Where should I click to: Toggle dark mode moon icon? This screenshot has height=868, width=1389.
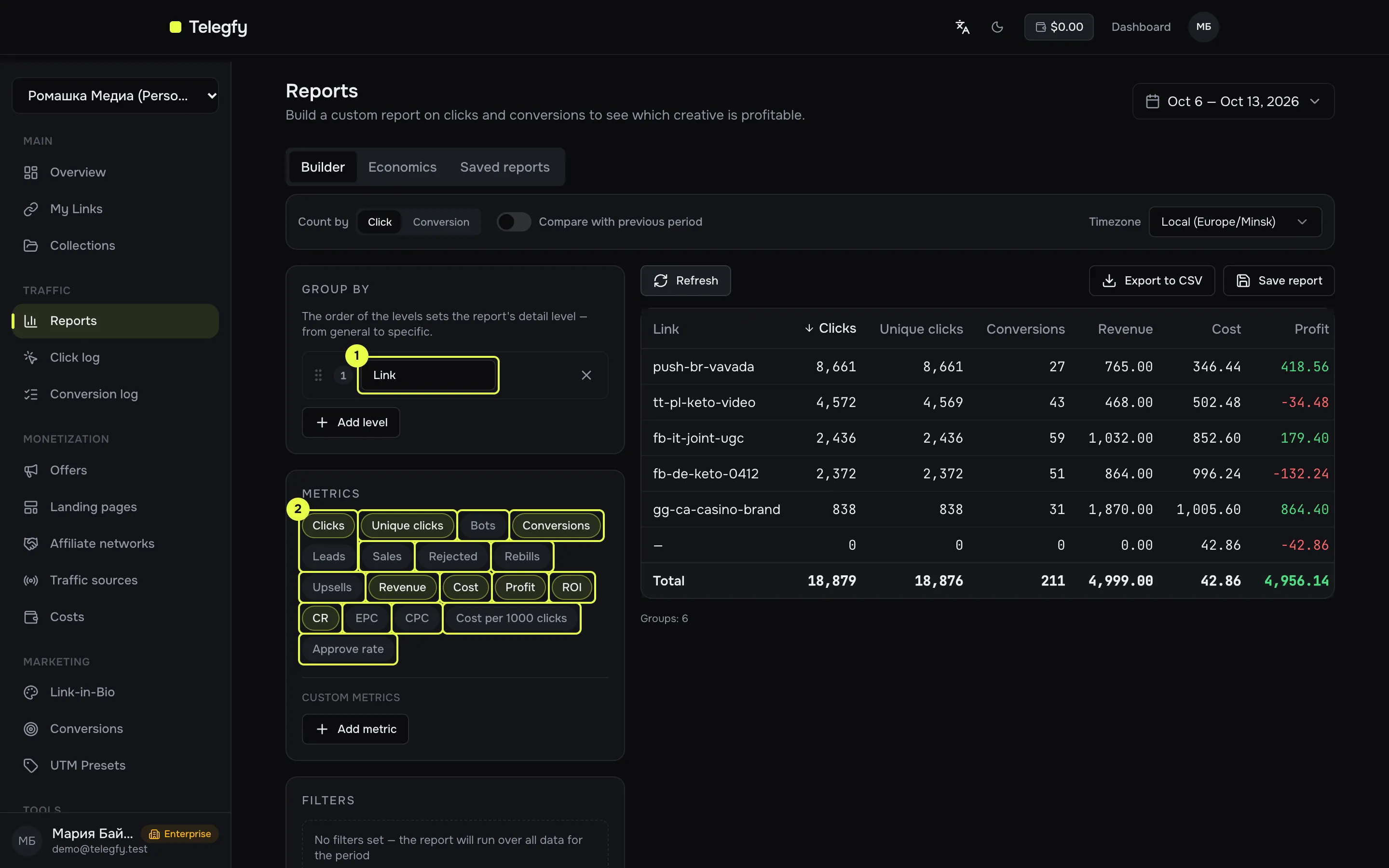tap(997, 27)
